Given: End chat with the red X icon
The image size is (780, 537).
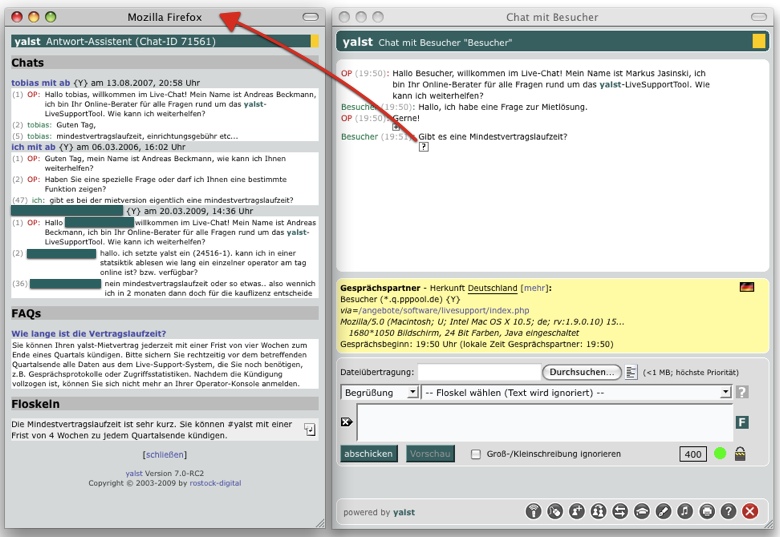Looking at the screenshot, I should point(750,511).
